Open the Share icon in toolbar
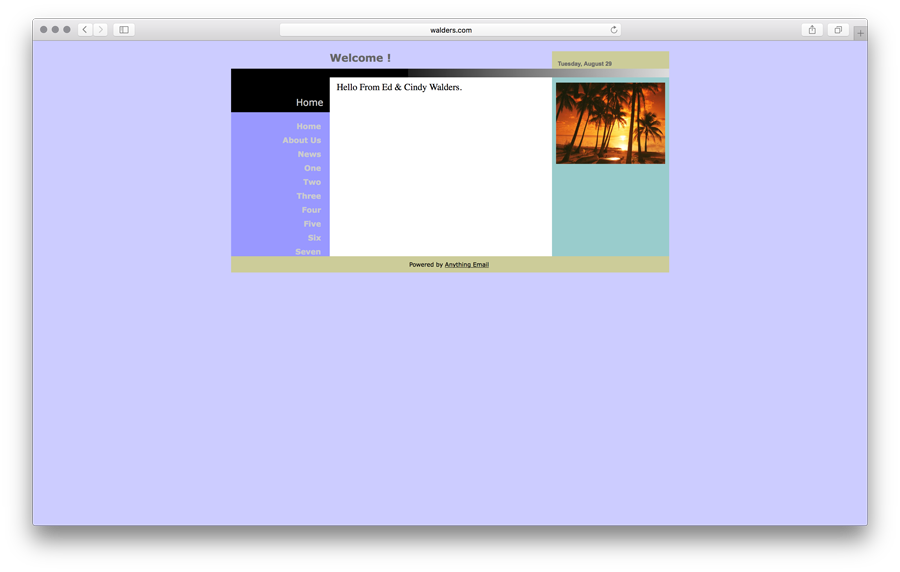This screenshot has height=572, width=900. pos(812,30)
